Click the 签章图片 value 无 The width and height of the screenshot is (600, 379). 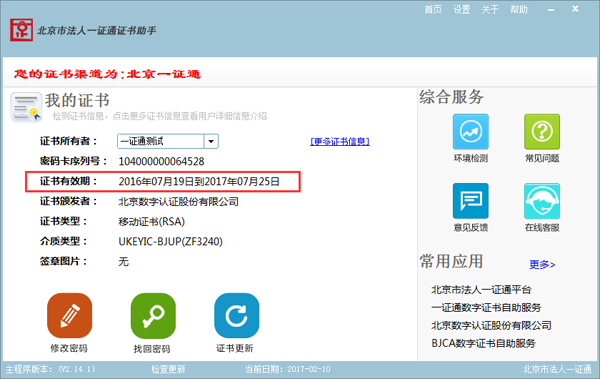tap(124, 261)
